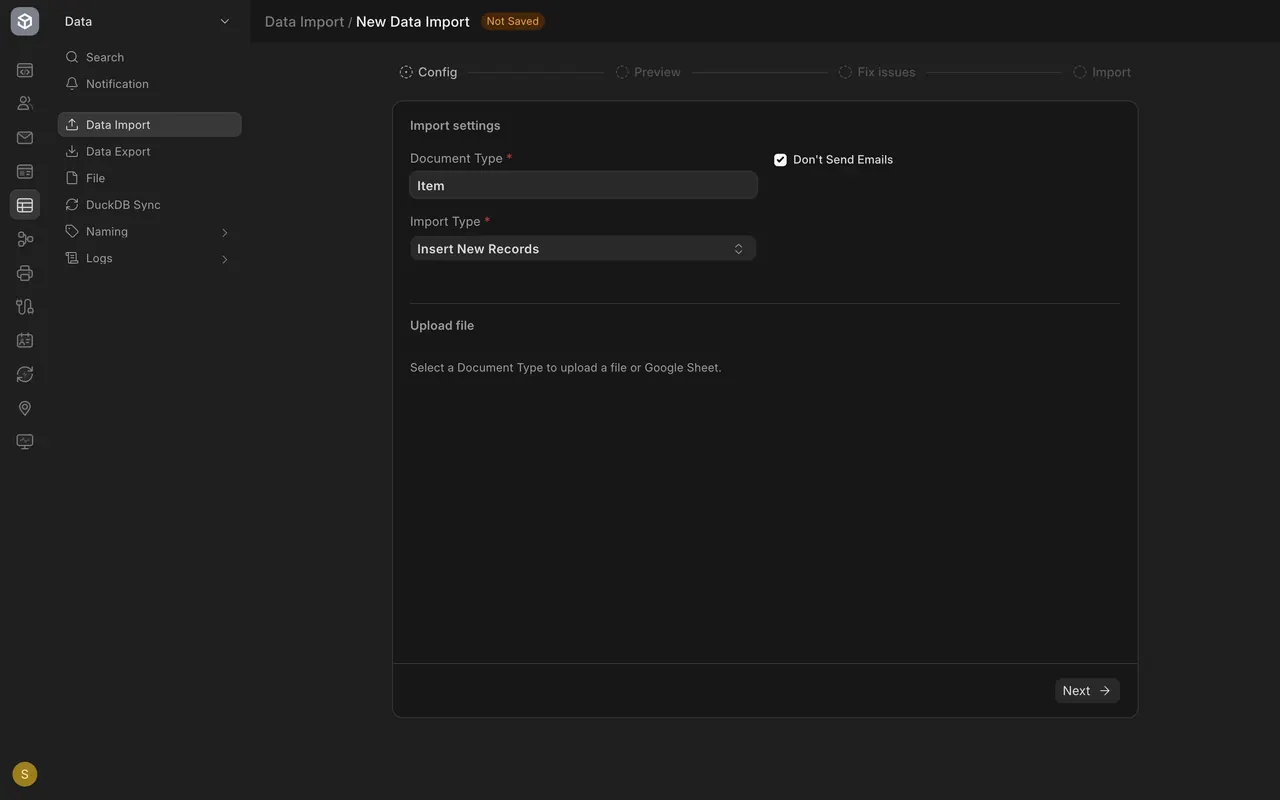Open the Data workspace dropdown chevron

point(225,21)
